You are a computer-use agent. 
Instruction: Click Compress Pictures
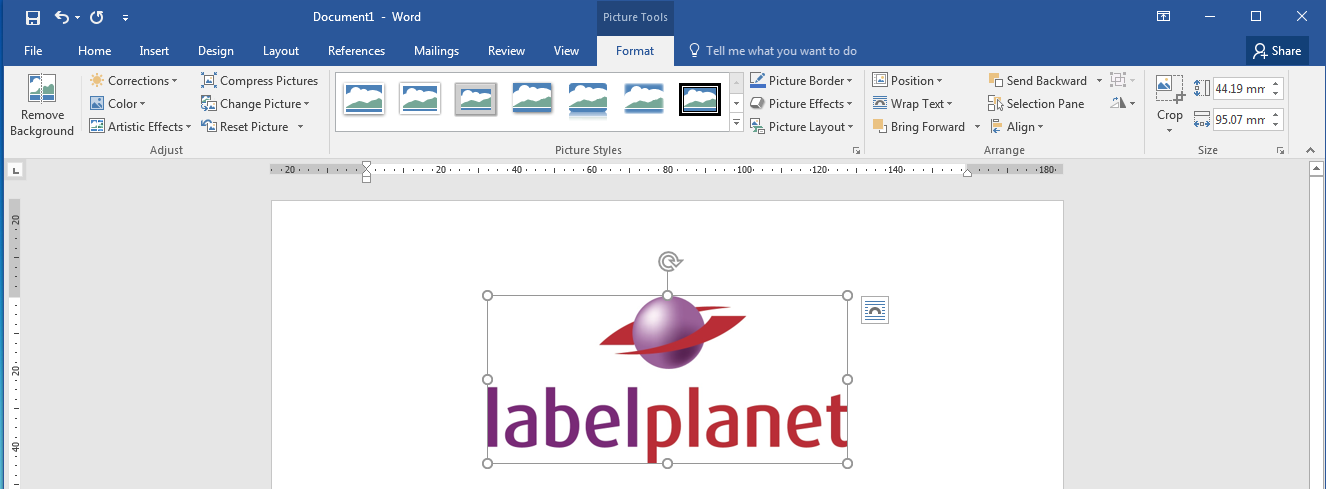(259, 81)
